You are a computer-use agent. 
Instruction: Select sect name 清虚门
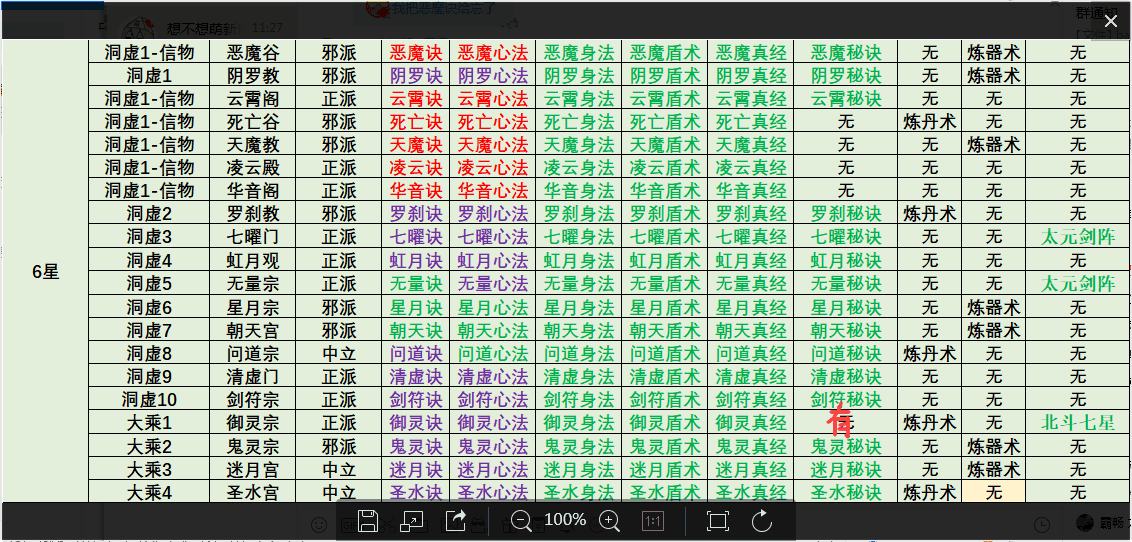(252, 375)
